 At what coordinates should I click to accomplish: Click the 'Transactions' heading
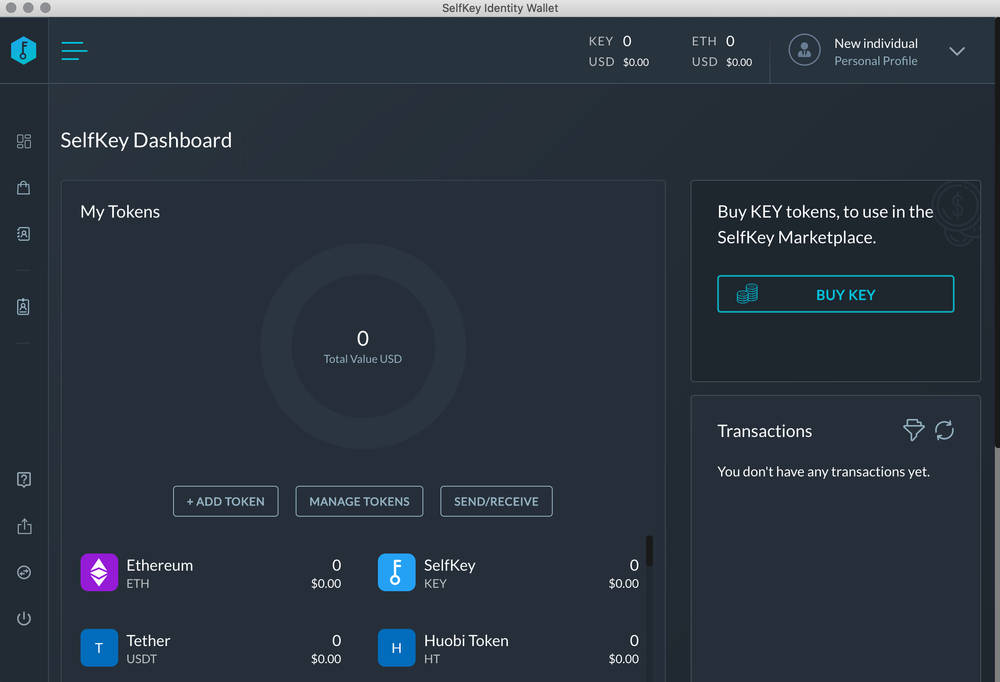[765, 431]
